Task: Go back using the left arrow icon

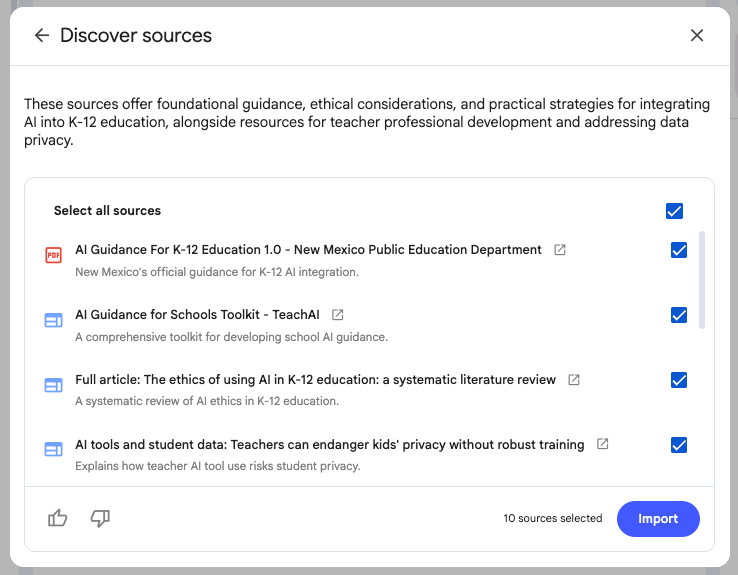Action: (x=42, y=35)
